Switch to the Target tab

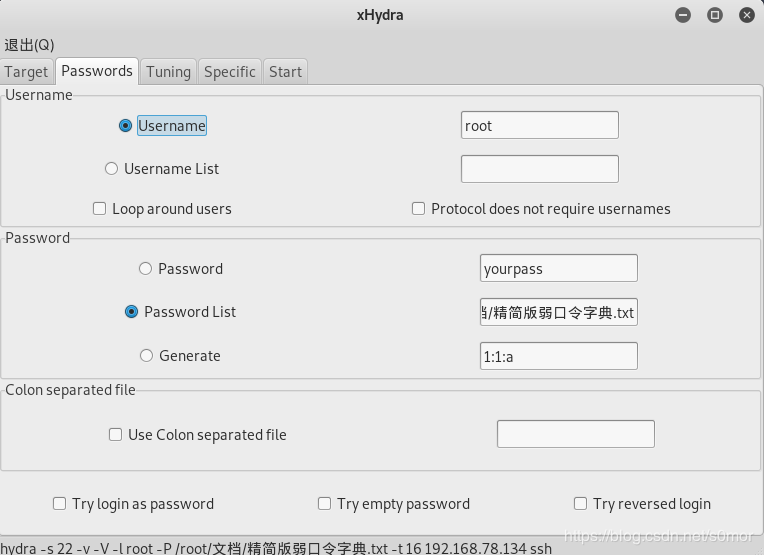[26, 72]
